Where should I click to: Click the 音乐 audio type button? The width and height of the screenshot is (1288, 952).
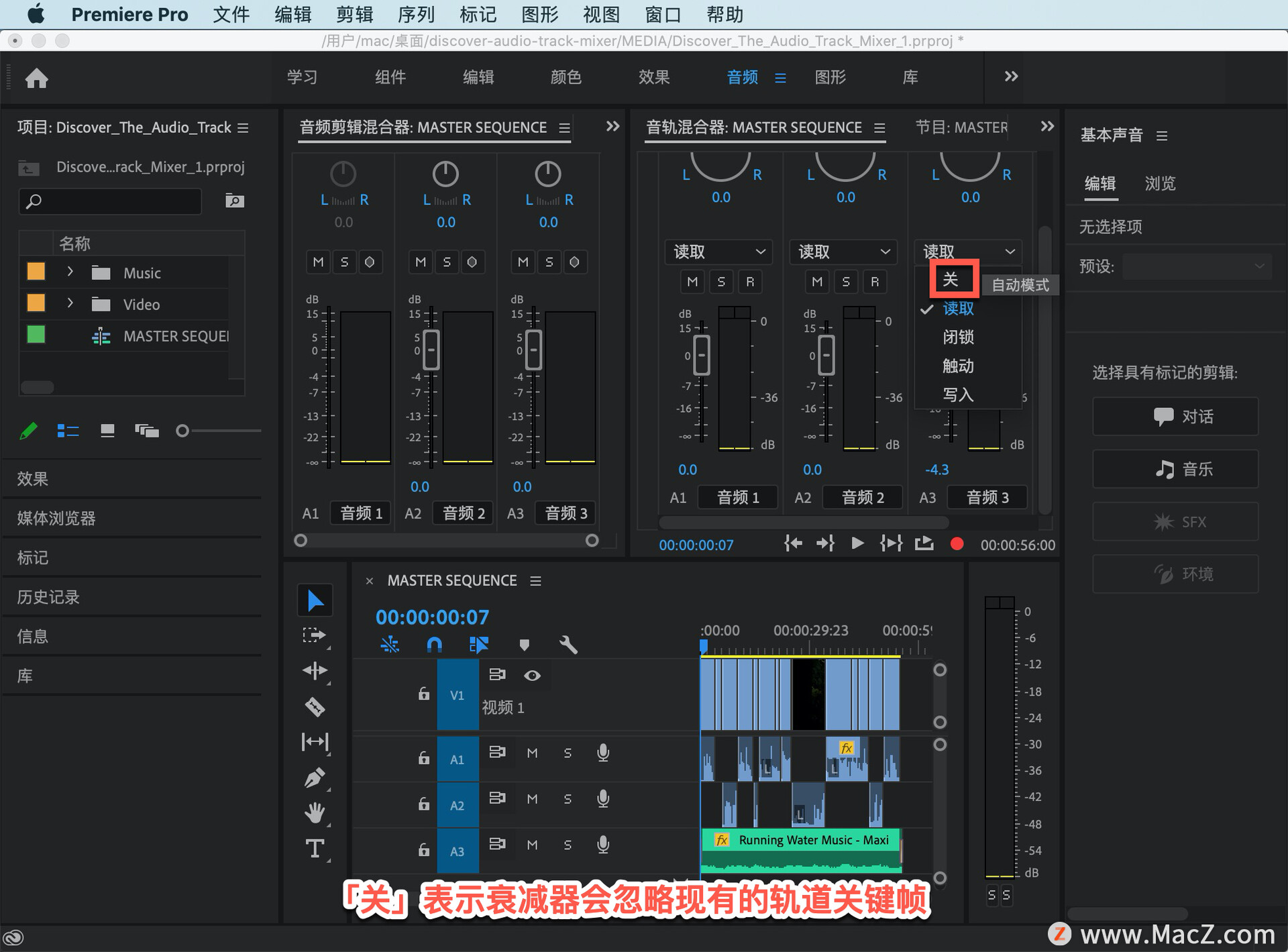(1175, 469)
